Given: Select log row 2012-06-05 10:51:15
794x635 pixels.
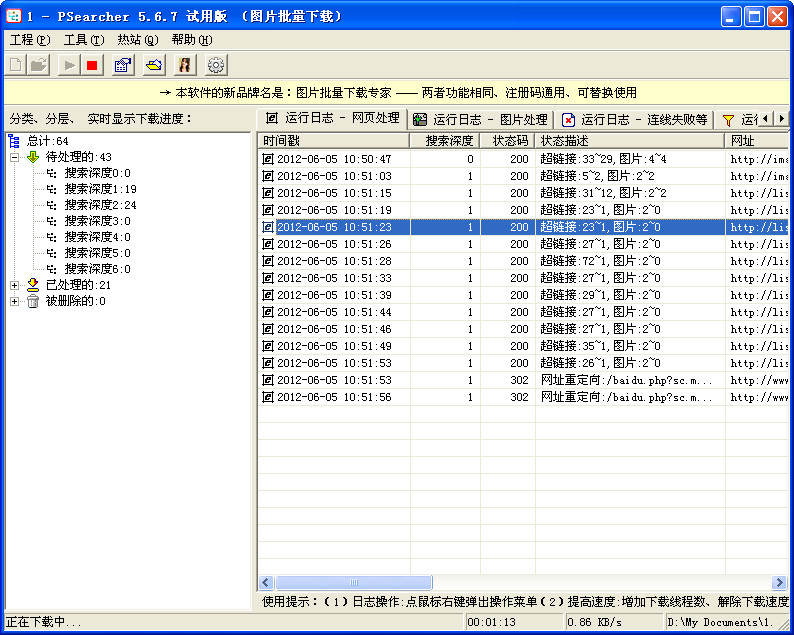Looking at the screenshot, I should [x=524, y=193].
